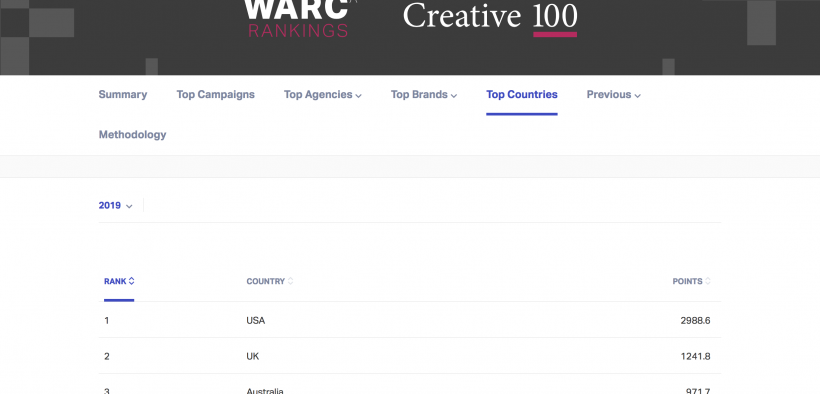Select the USA country cell
Screen dimensions: 820x394
point(256,320)
